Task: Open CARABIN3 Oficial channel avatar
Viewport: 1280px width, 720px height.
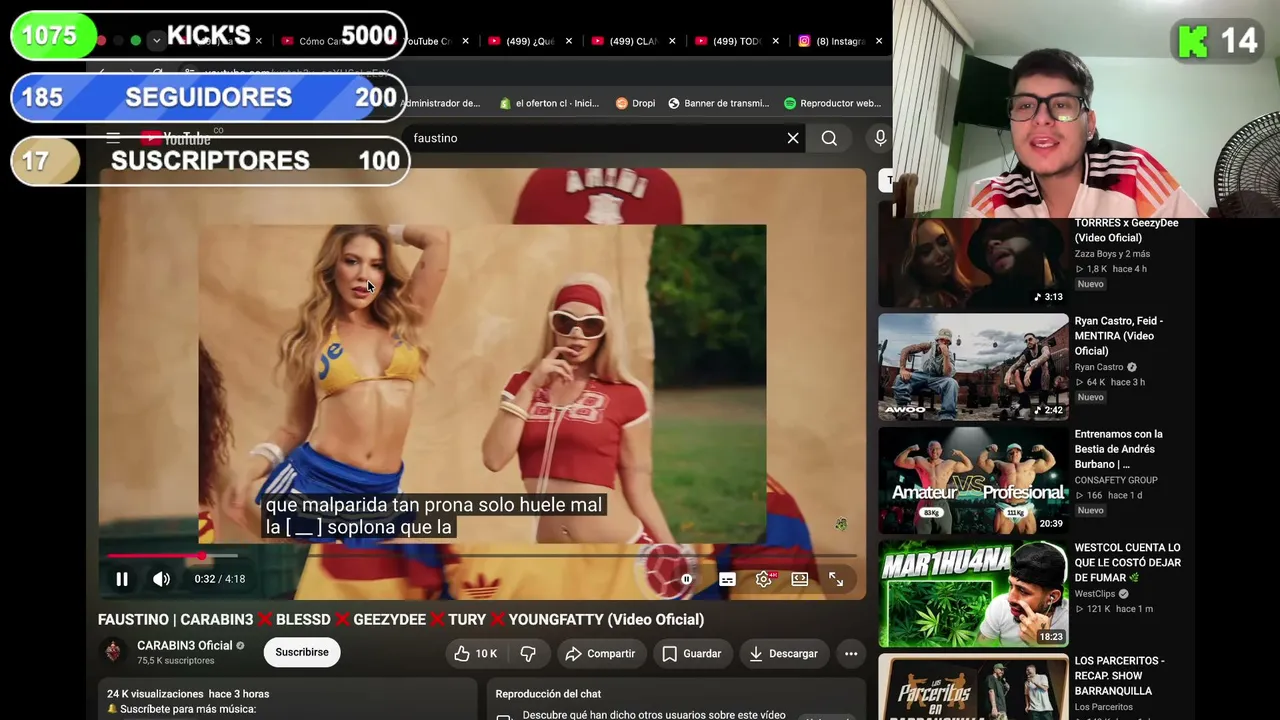Action: tap(114, 652)
